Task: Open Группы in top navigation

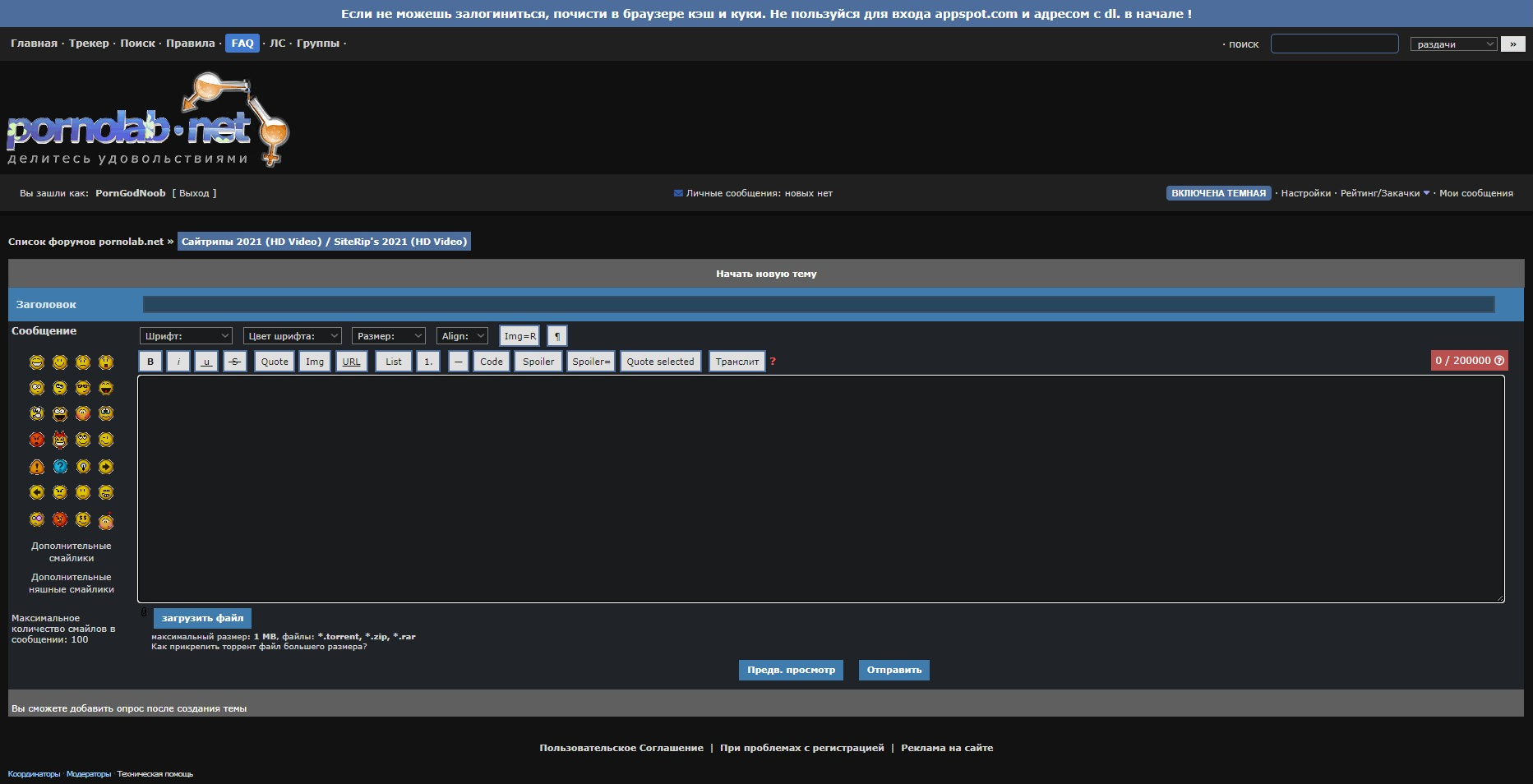Action: 318,44
